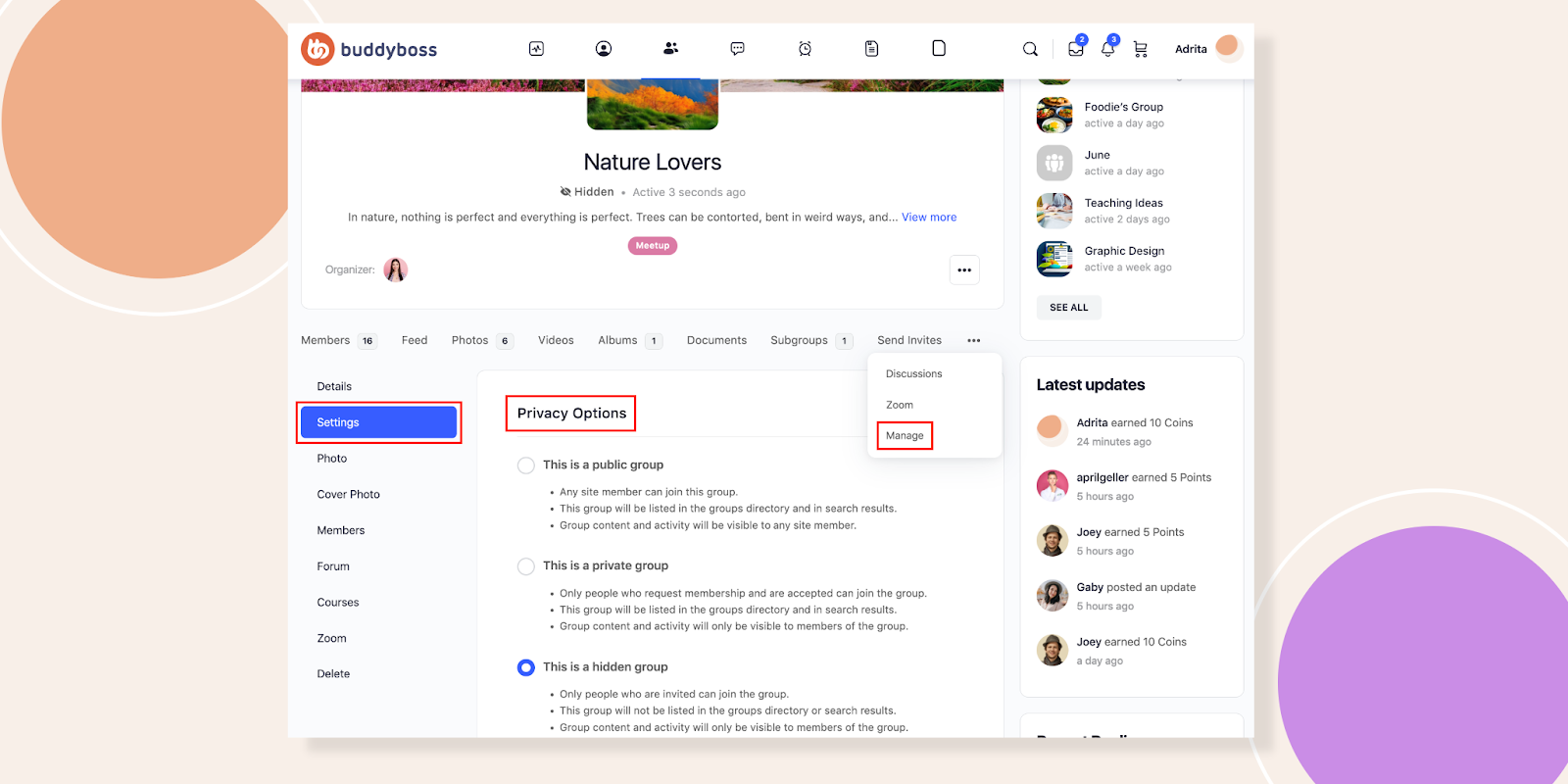Image resolution: width=1568 pixels, height=784 pixels.
Task: Click the View more description link
Action: point(929,218)
